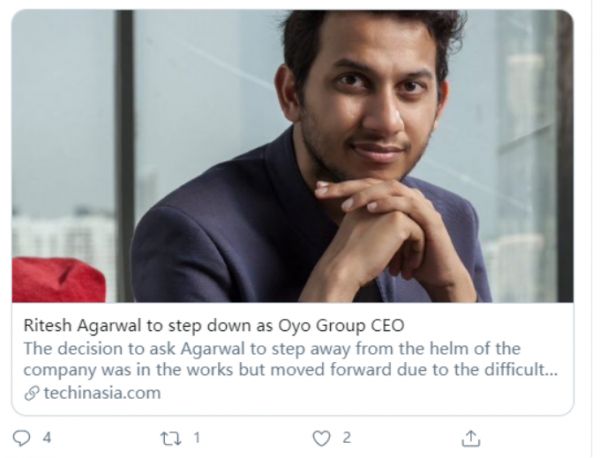Image resolution: width=600 pixels, height=458 pixels.
Task: Click the retweet count of 1
Action: point(196,438)
